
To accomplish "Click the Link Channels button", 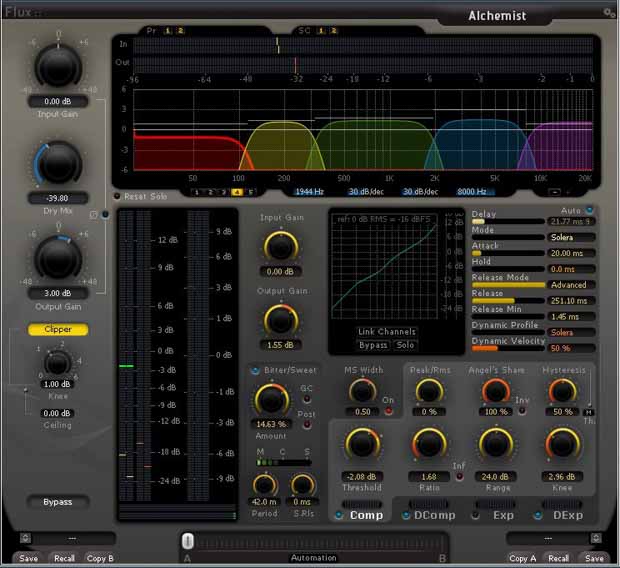I will click(x=386, y=332).
